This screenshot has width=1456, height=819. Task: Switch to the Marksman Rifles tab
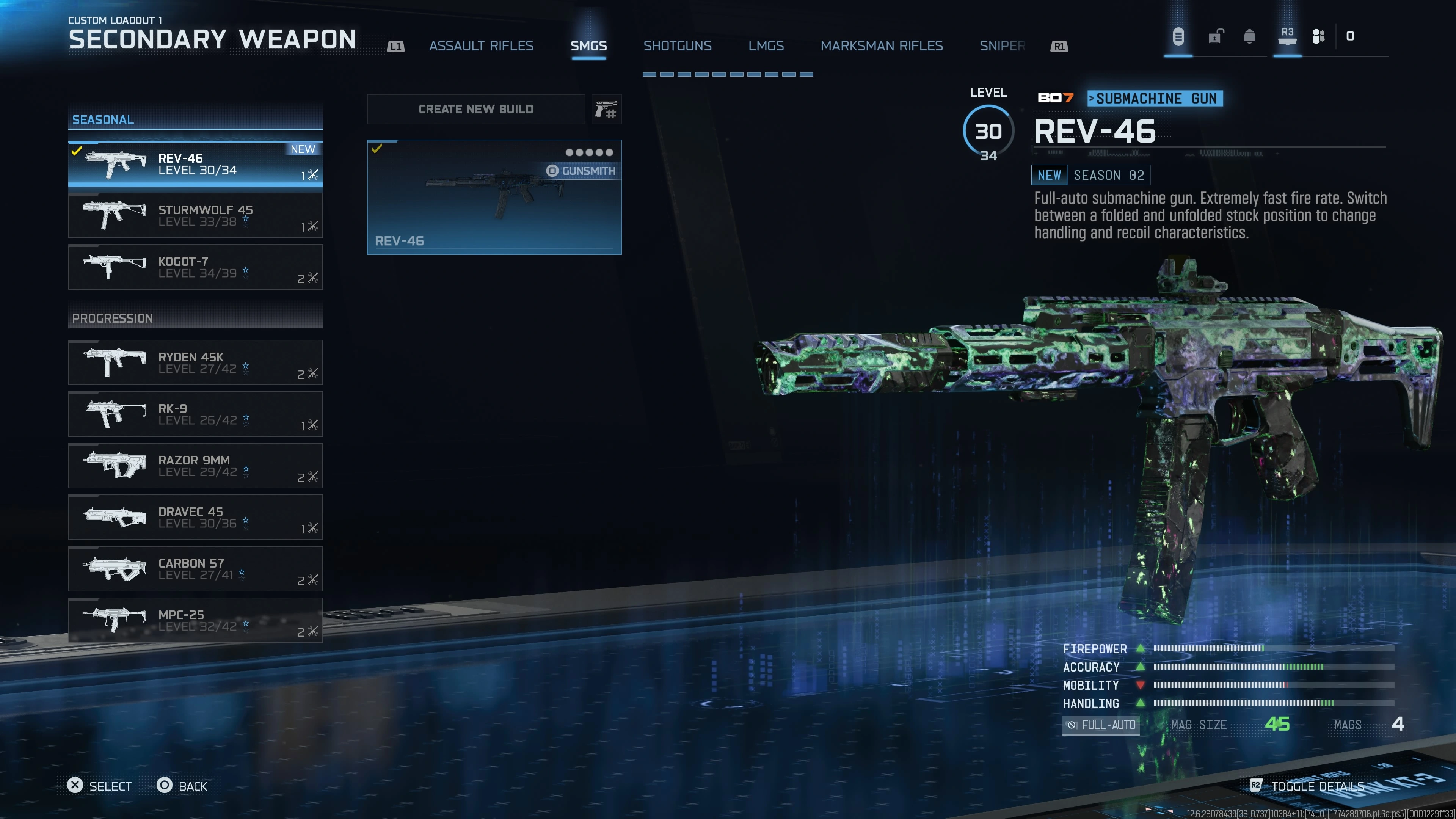881,46
